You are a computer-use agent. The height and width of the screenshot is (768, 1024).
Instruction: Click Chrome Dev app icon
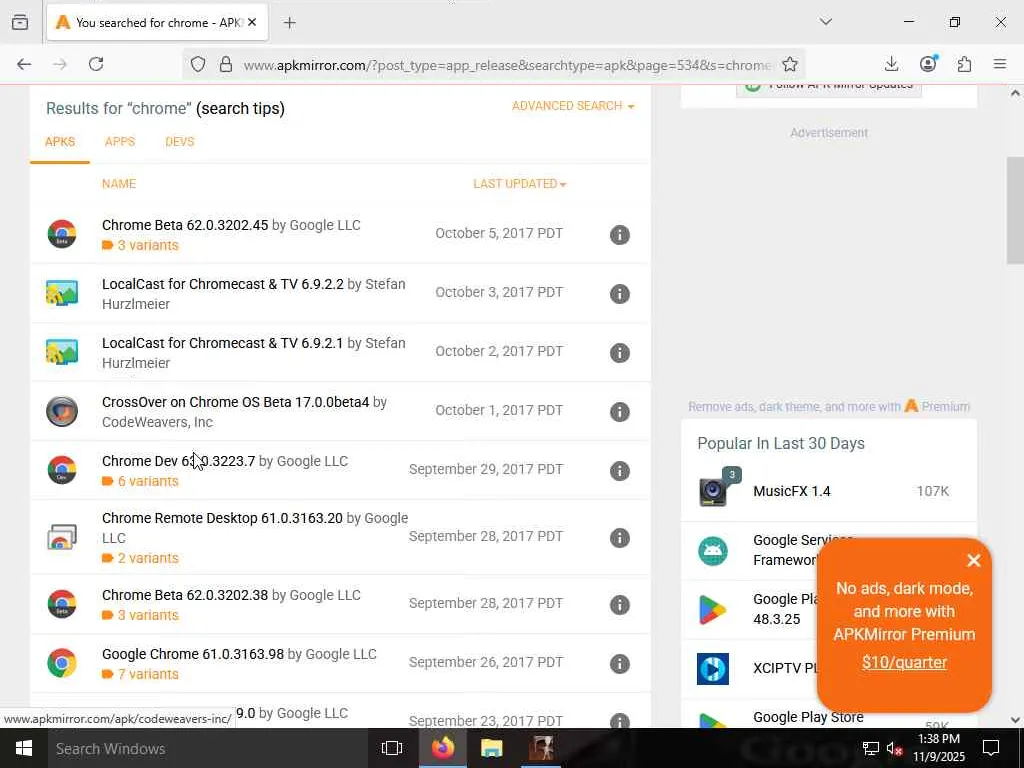coord(62,470)
